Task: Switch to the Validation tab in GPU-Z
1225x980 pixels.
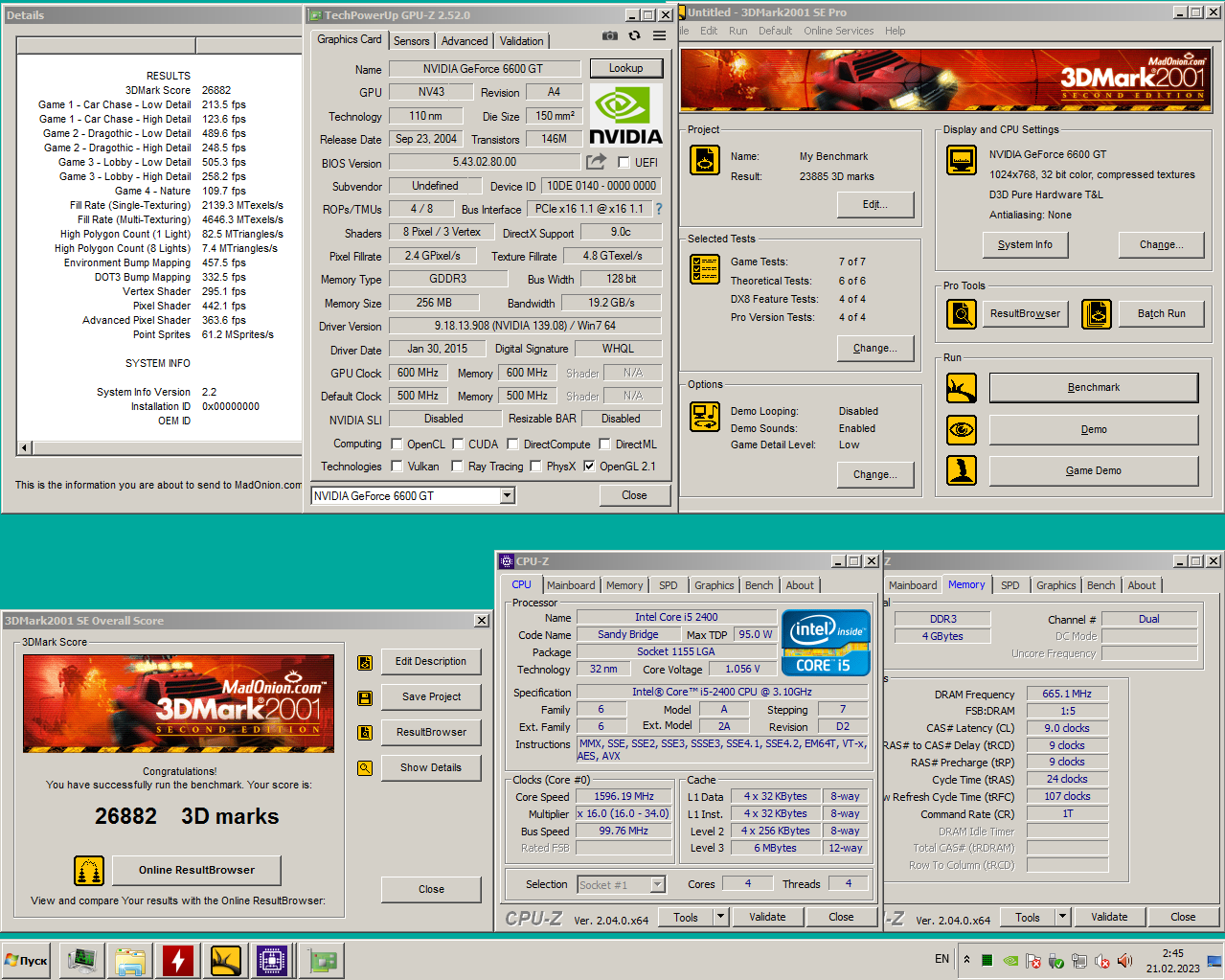Action: (522, 41)
